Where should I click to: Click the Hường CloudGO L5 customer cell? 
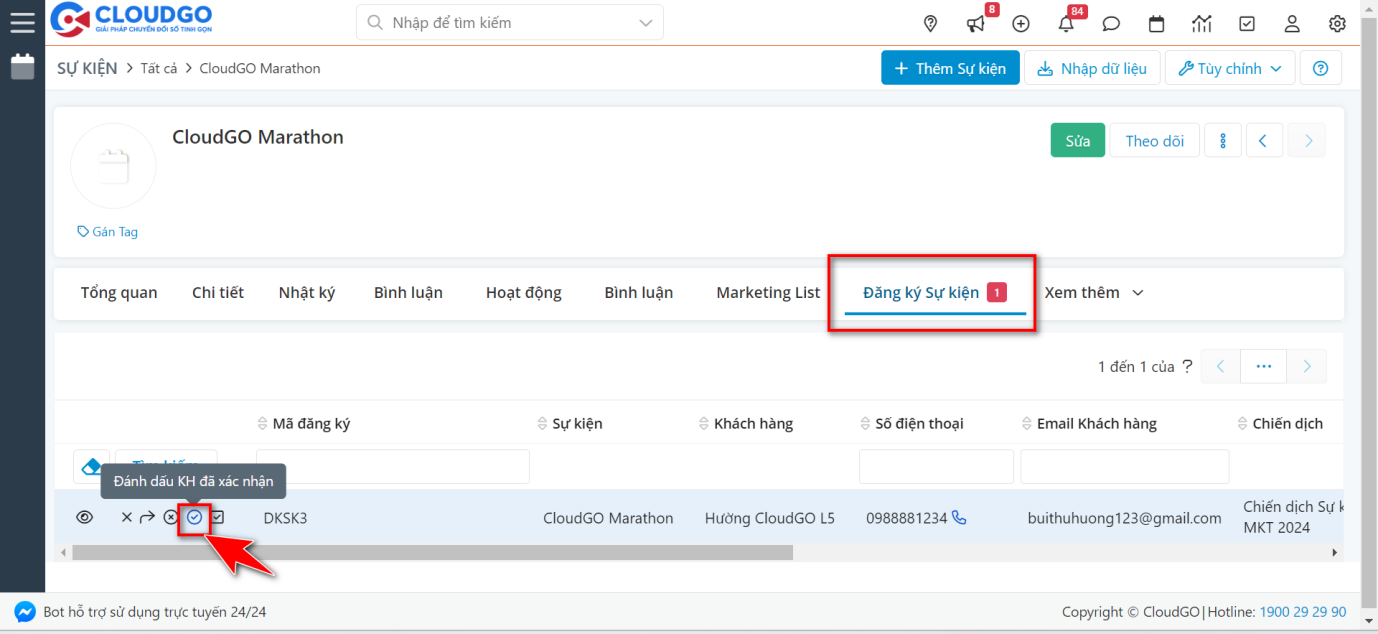pos(769,518)
